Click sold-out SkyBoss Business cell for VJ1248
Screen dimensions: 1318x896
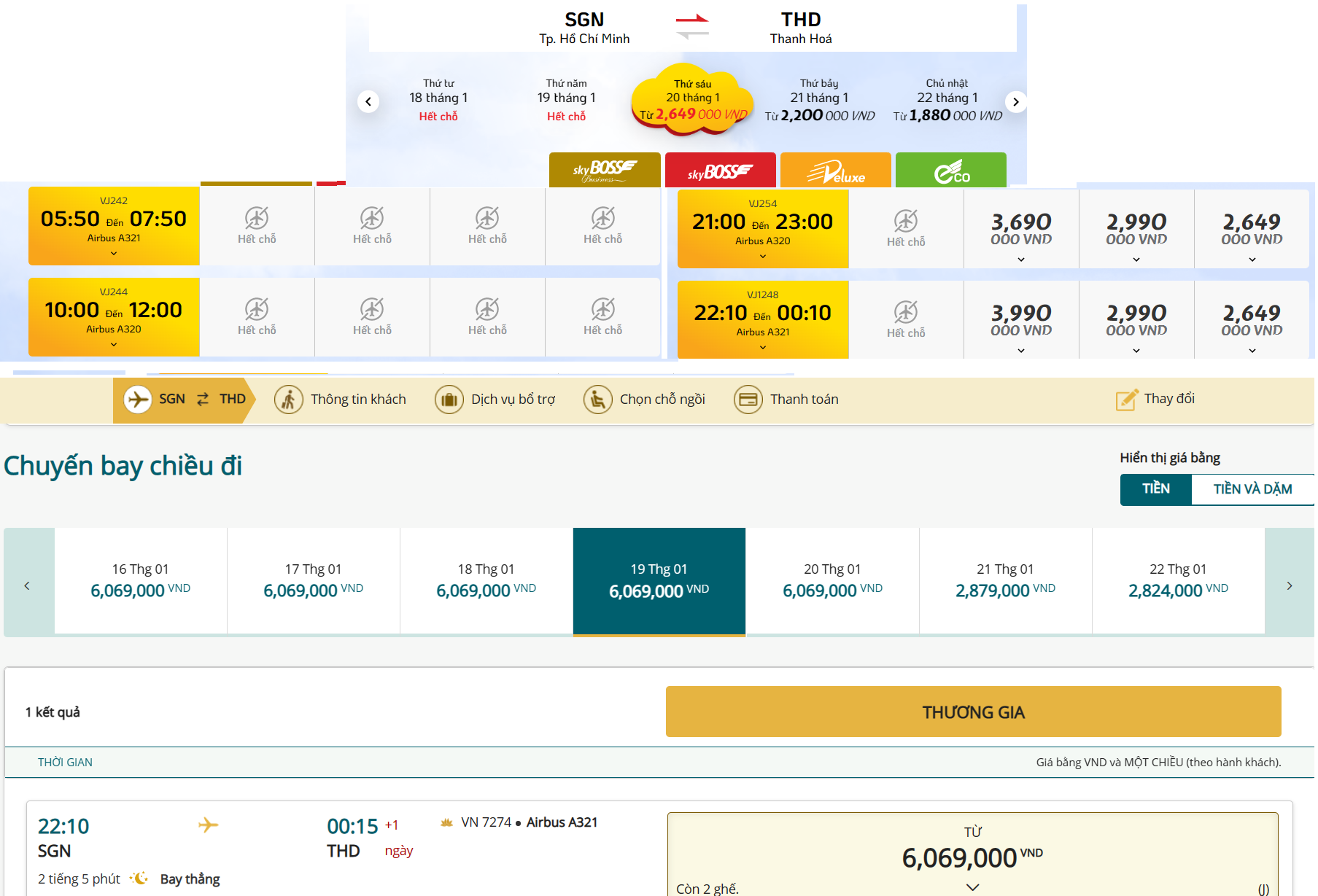tap(906, 320)
